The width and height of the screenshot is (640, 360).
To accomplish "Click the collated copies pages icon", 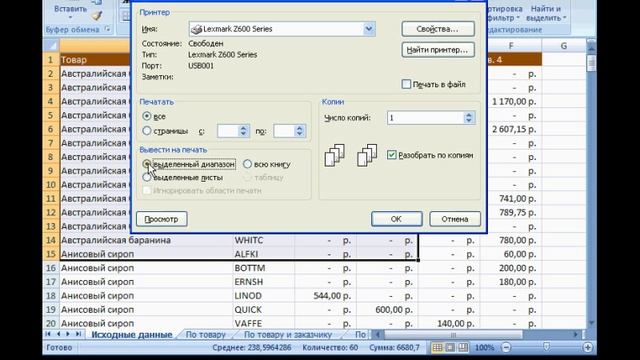I will click(x=335, y=155).
